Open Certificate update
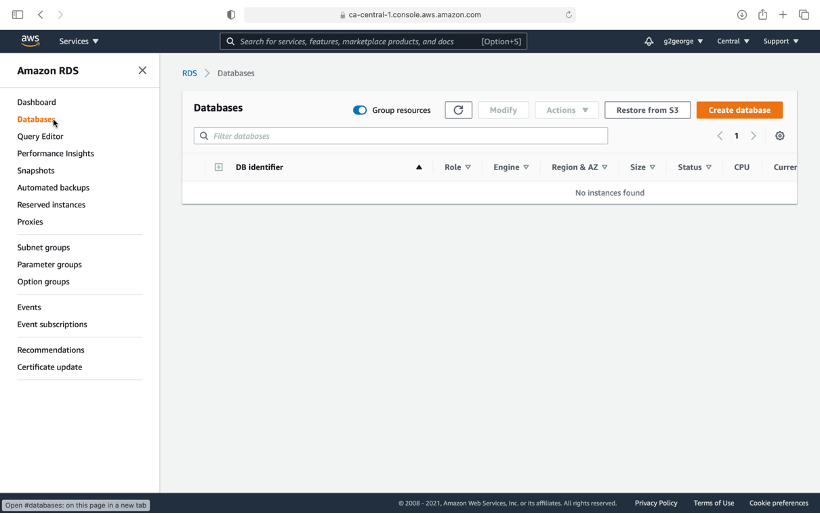The width and height of the screenshot is (820, 514). click(50, 367)
